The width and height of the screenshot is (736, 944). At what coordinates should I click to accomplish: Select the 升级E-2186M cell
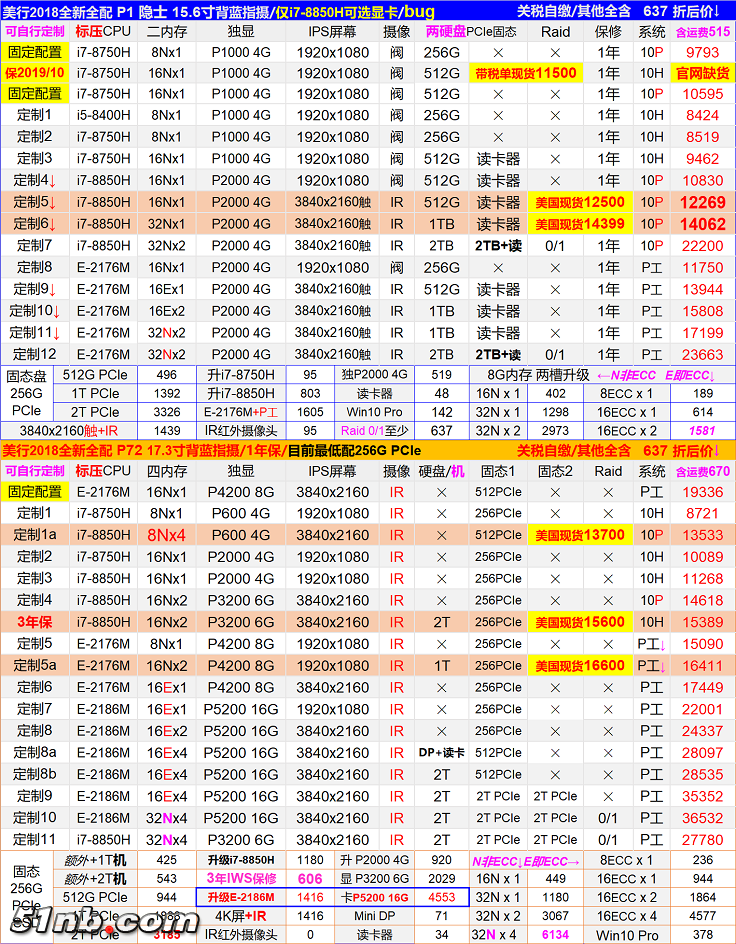[x=241, y=897]
